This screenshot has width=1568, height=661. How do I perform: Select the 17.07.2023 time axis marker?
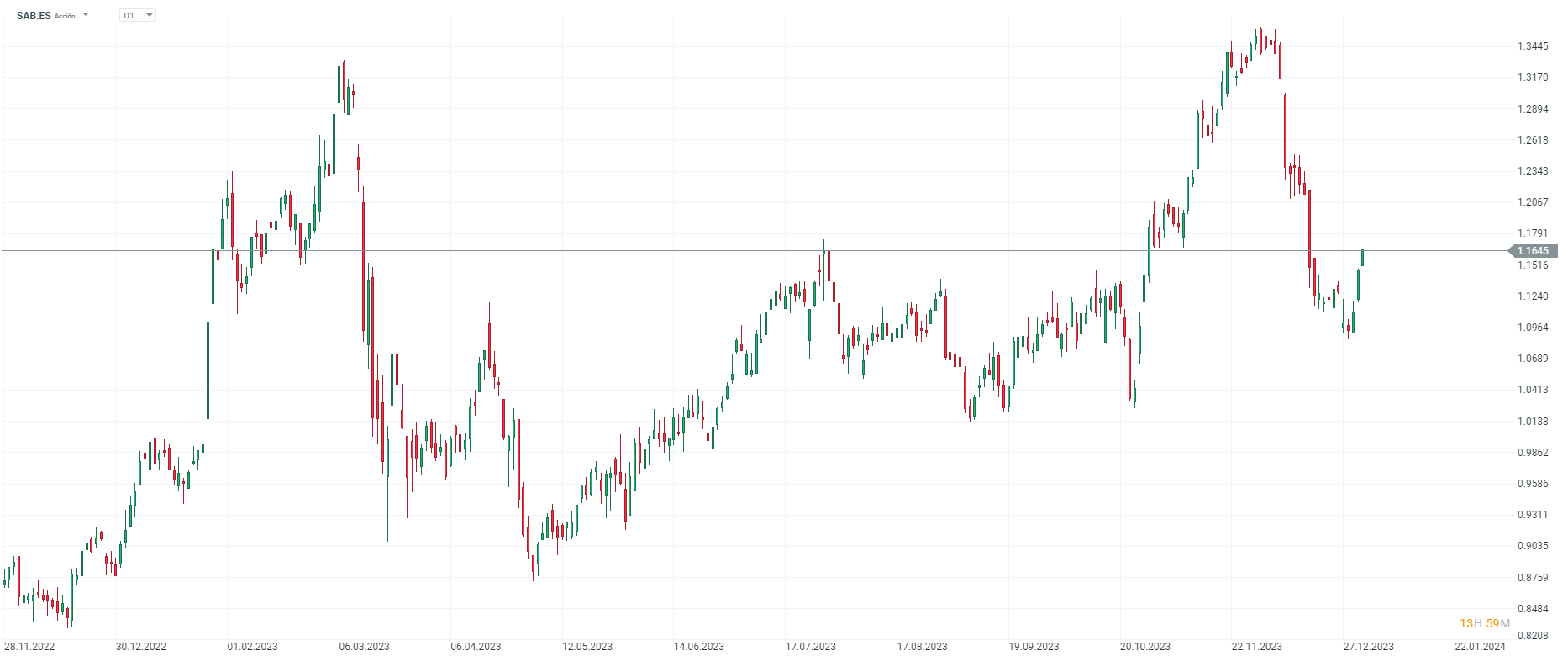pos(811,647)
